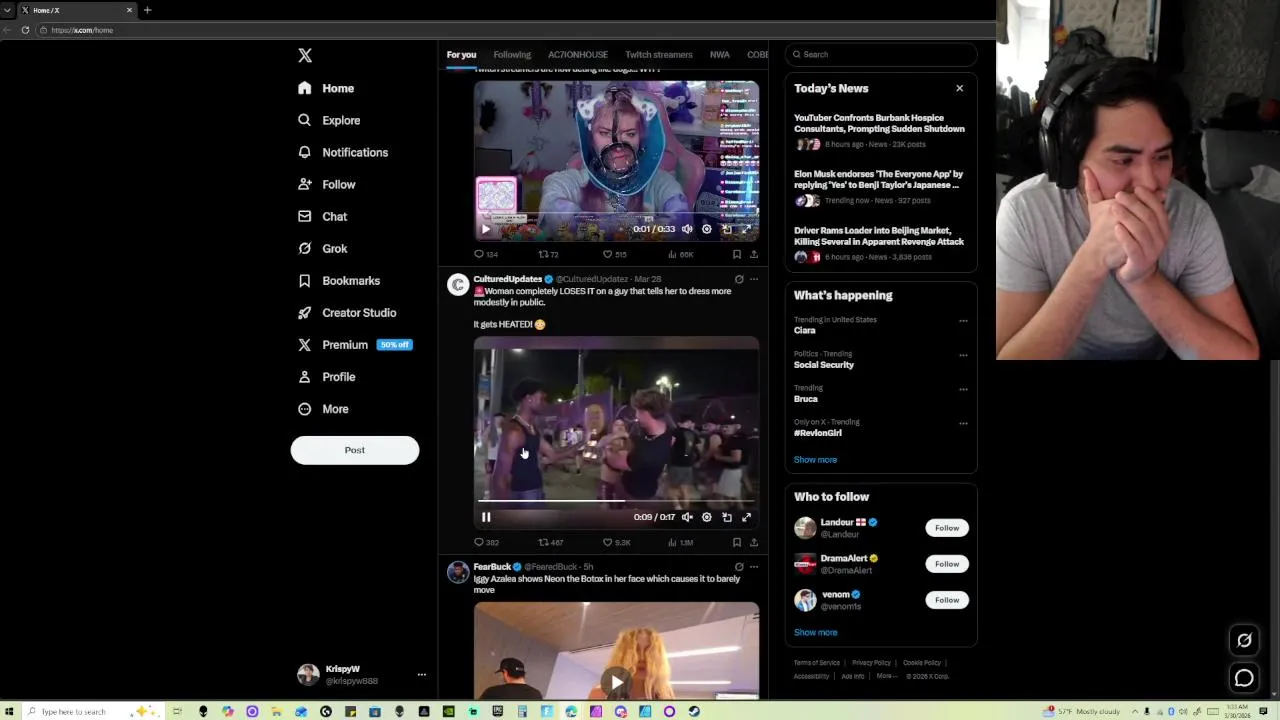
Task: Open the Home page
Action: click(x=326, y=88)
